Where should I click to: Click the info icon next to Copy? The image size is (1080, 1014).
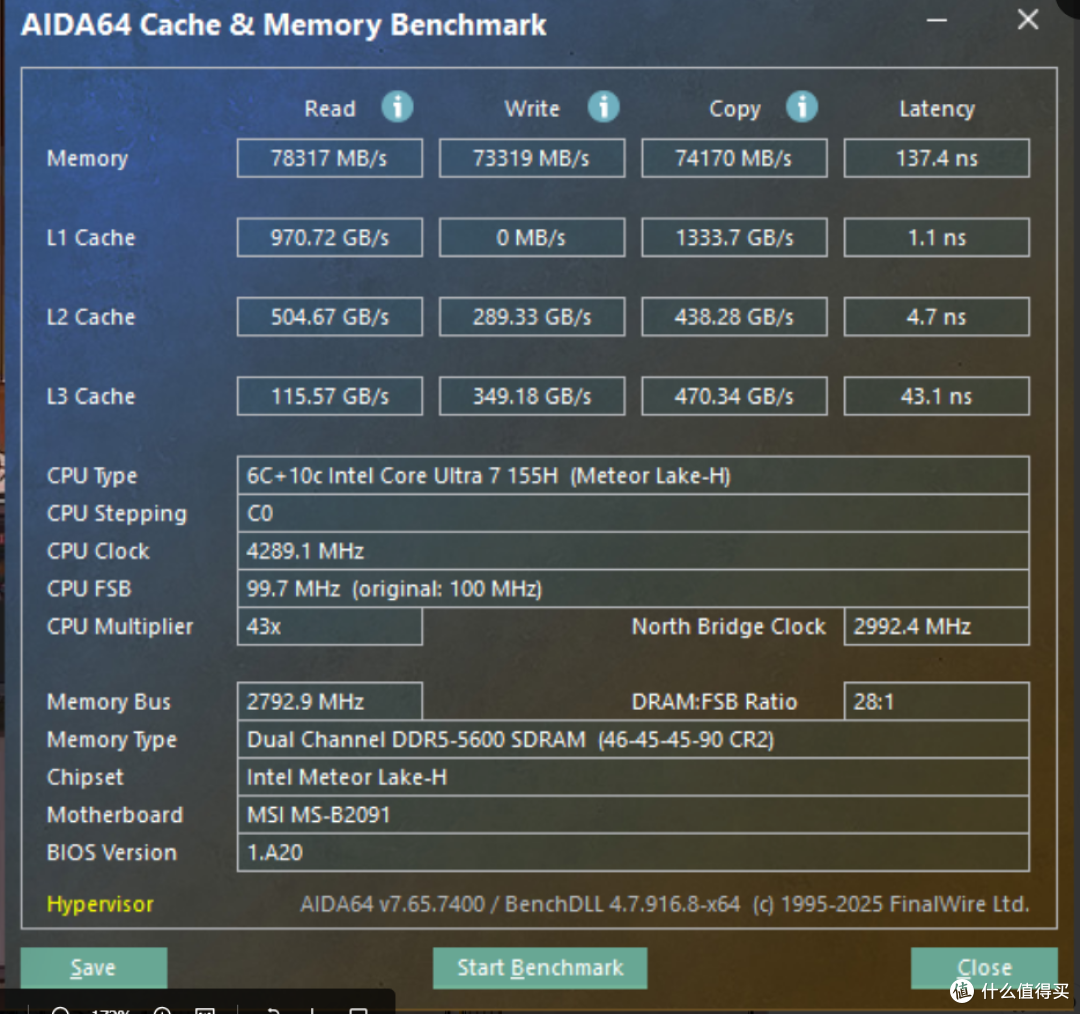tap(802, 107)
